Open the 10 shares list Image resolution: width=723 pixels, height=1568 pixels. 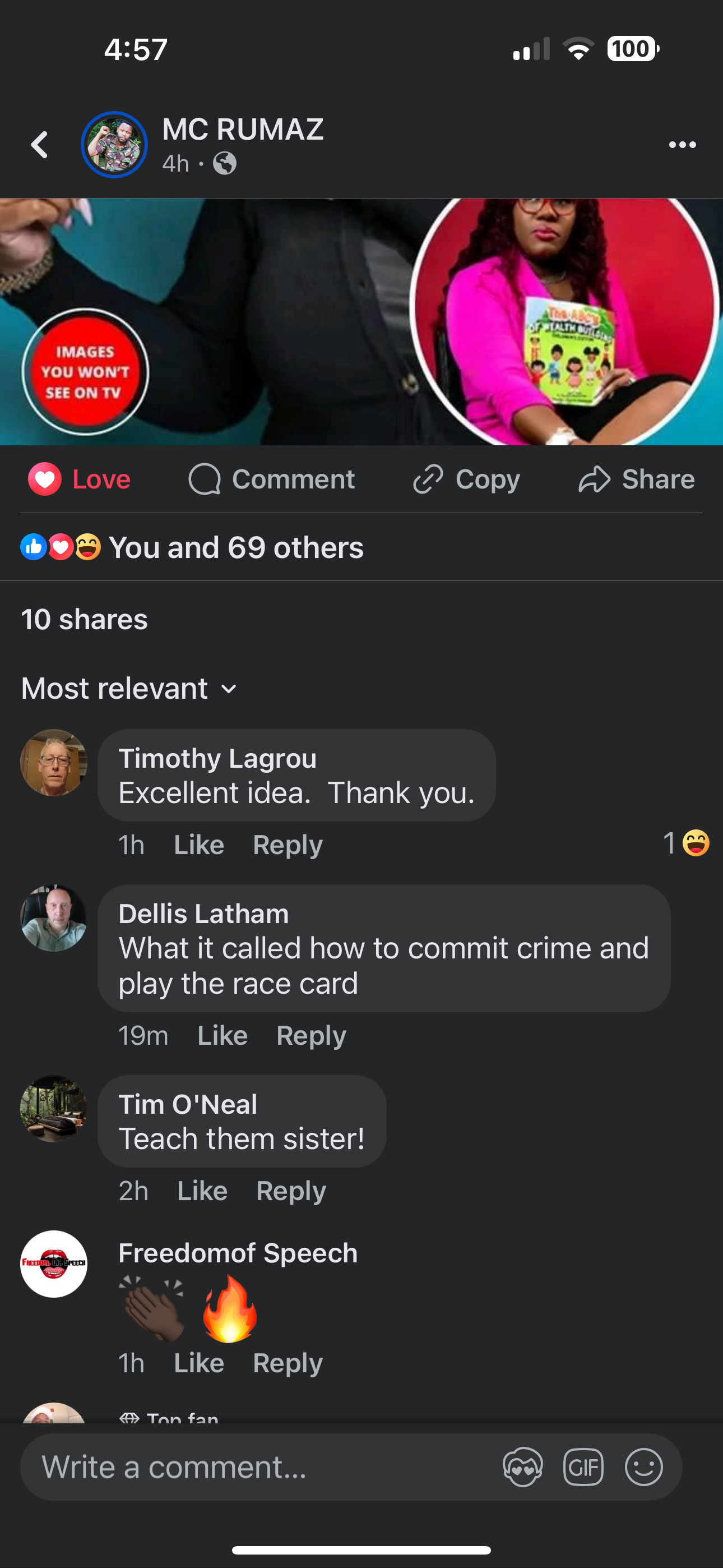pos(85,619)
